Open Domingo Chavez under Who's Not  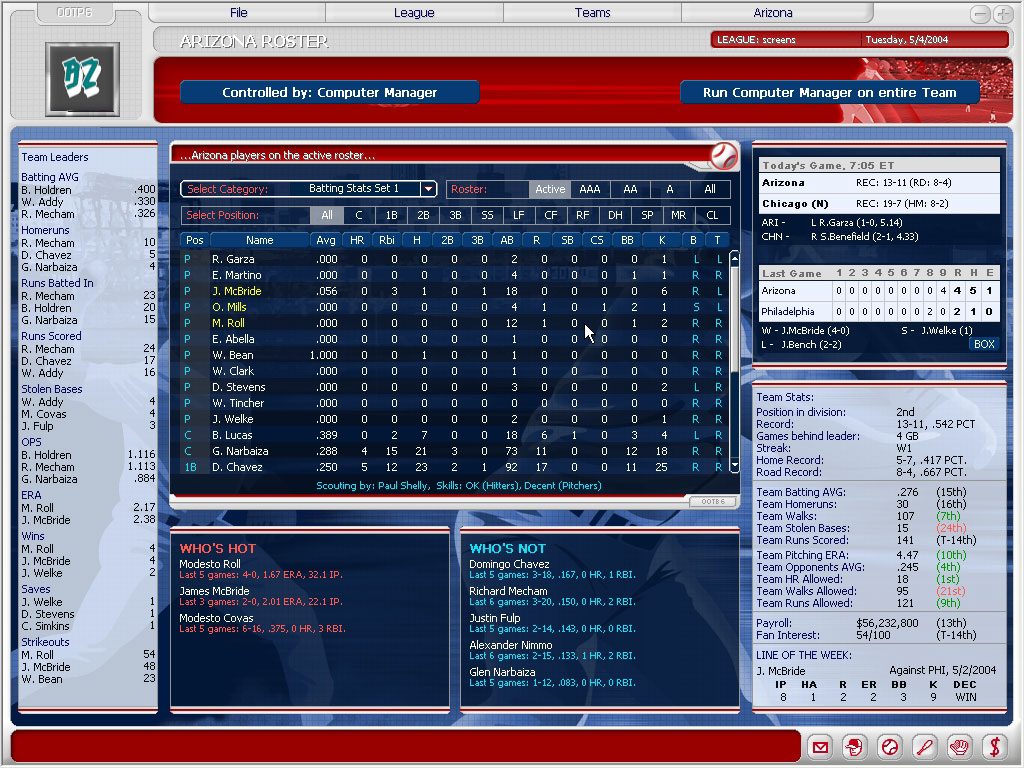(x=509, y=564)
